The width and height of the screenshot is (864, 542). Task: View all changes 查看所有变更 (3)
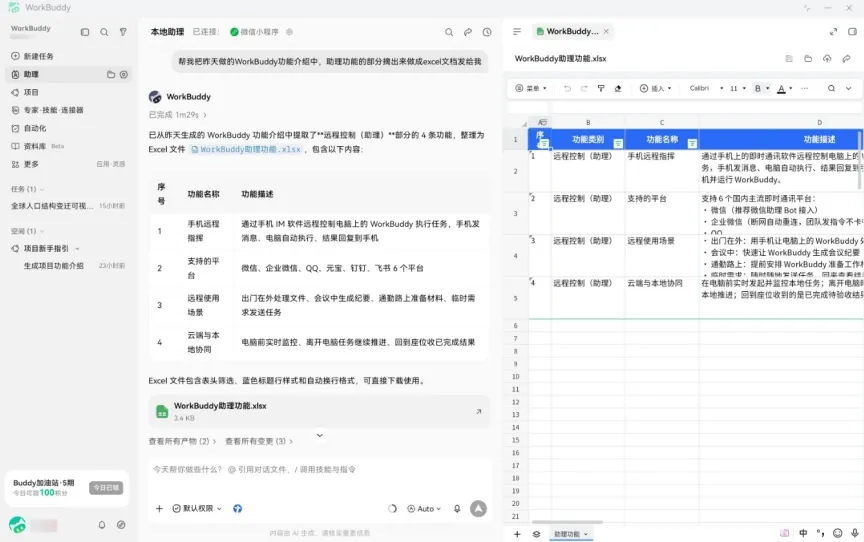(259, 441)
